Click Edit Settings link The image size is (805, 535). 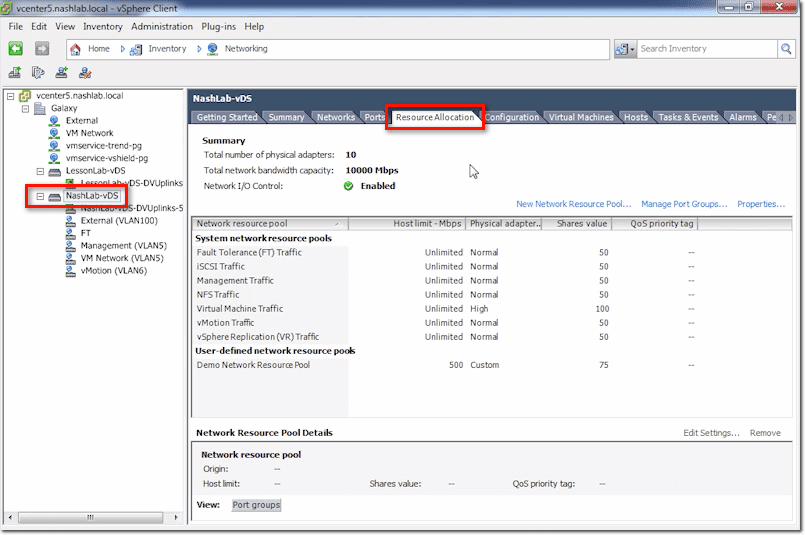point(711,433)
